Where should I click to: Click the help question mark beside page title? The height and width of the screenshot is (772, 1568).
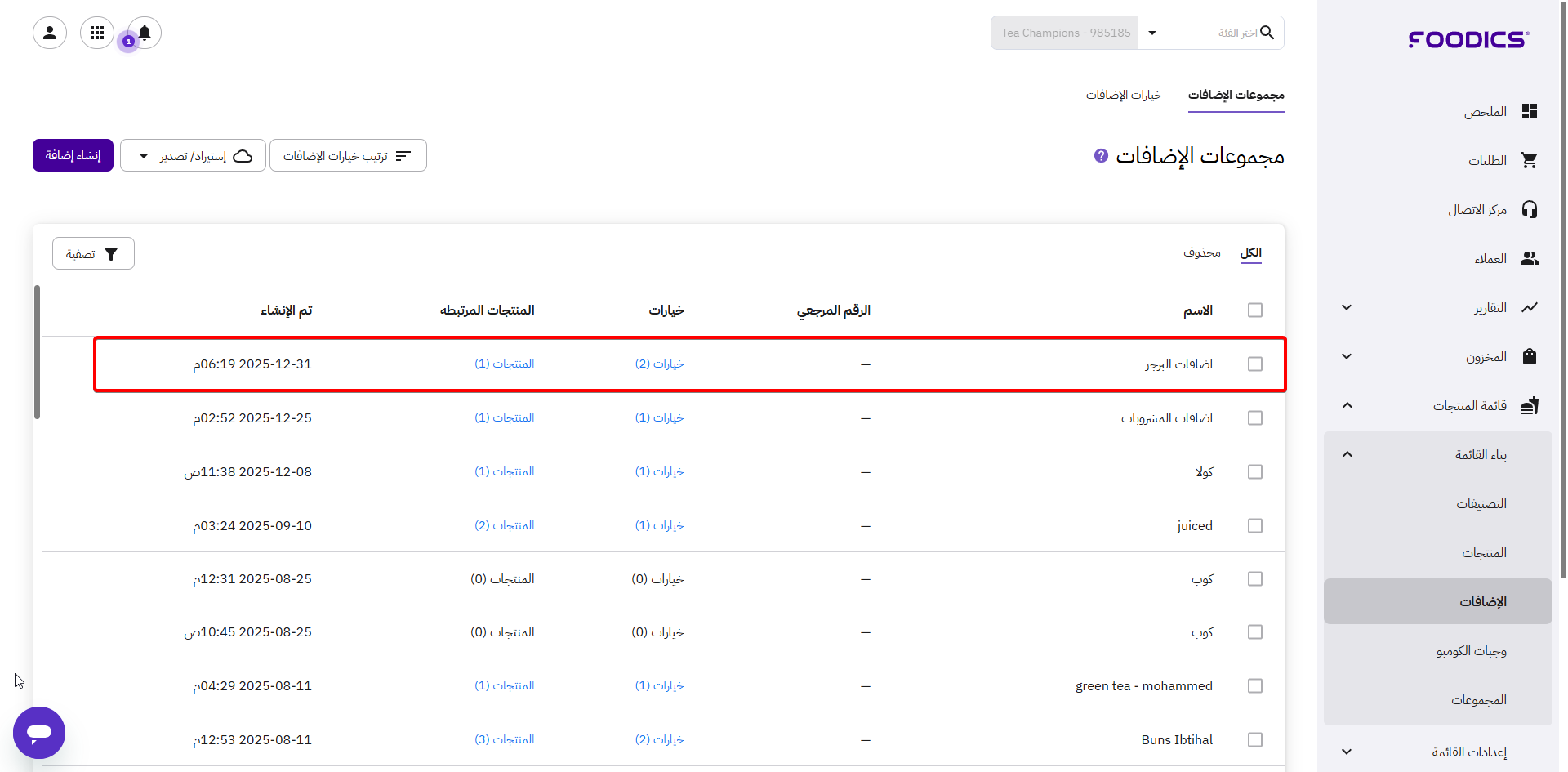1101,155
